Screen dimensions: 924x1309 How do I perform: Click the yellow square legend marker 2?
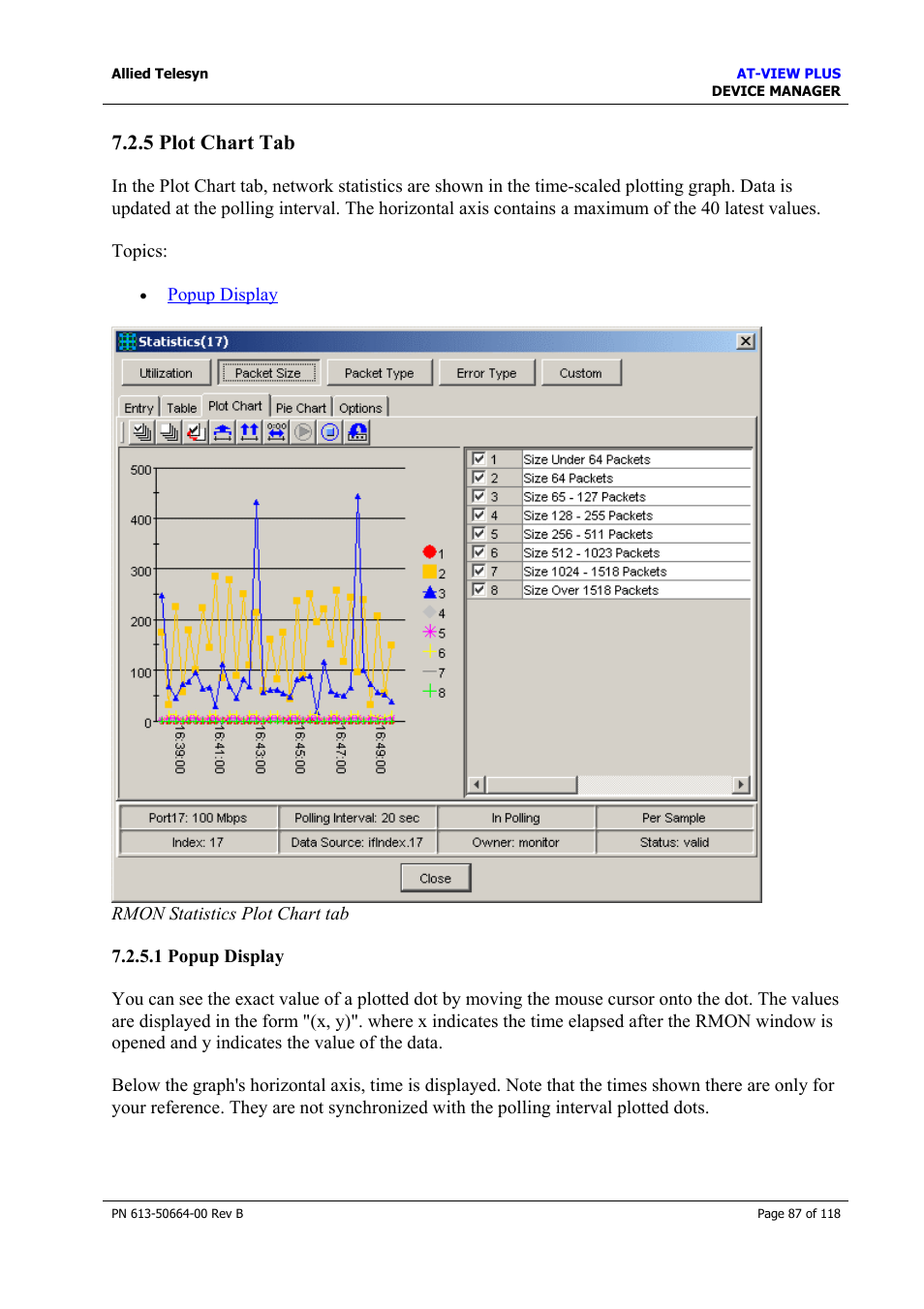[429, 572]
